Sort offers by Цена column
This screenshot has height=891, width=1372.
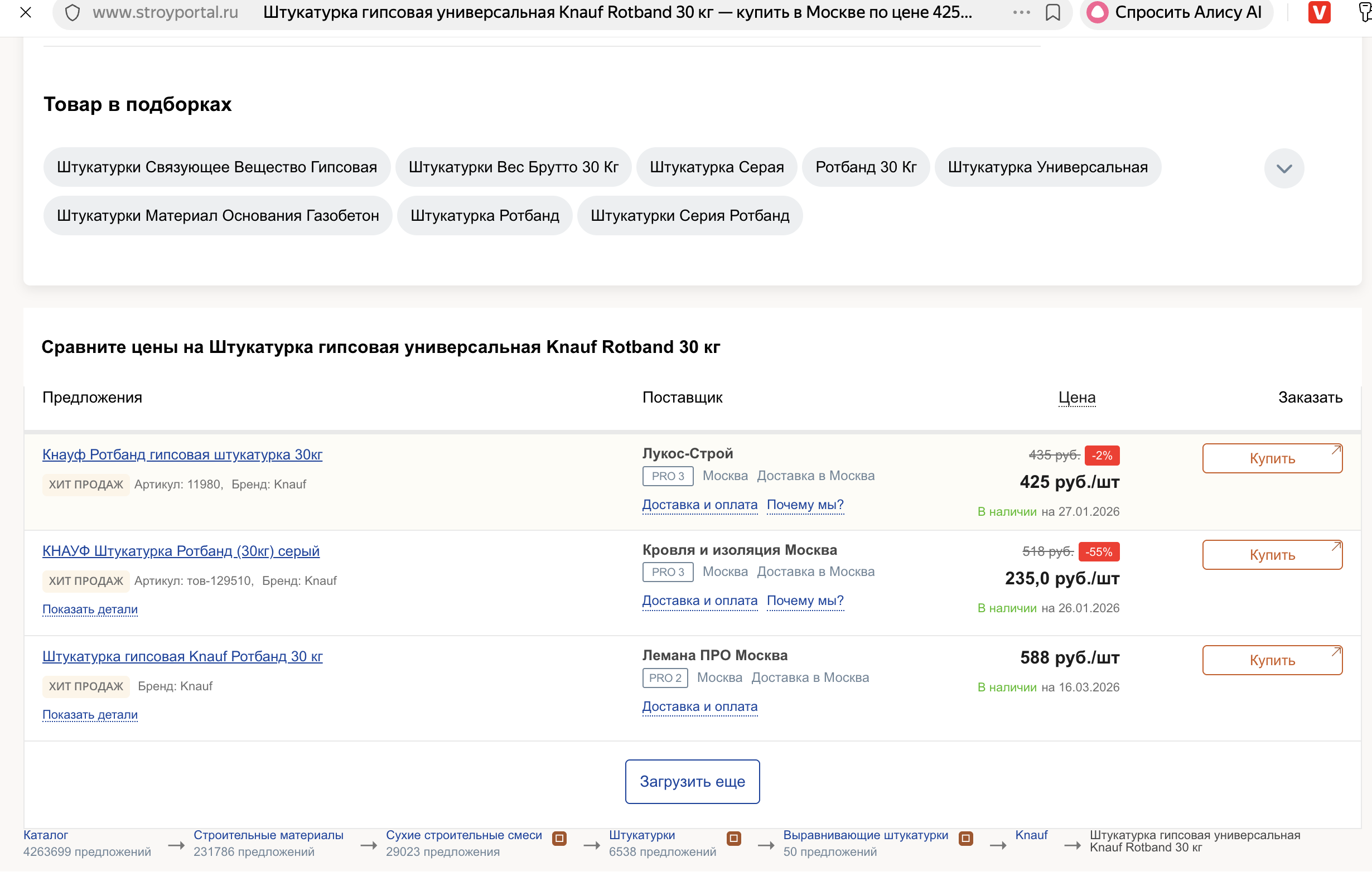click(1076, 397)
